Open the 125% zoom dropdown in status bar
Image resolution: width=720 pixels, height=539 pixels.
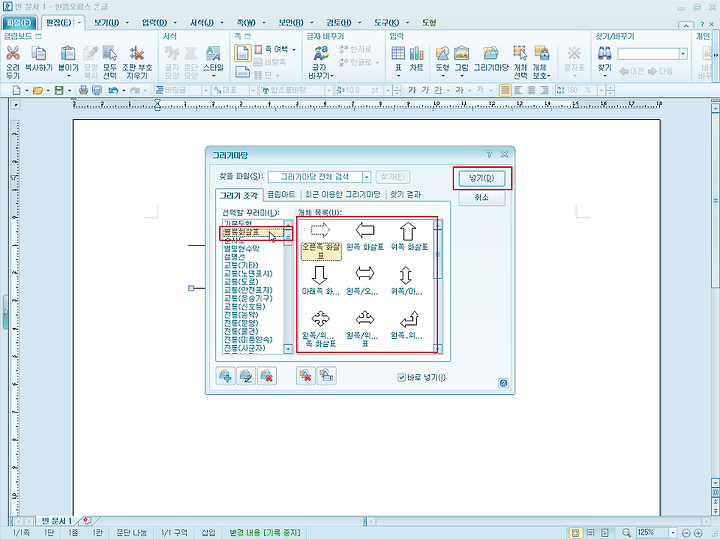673,533
